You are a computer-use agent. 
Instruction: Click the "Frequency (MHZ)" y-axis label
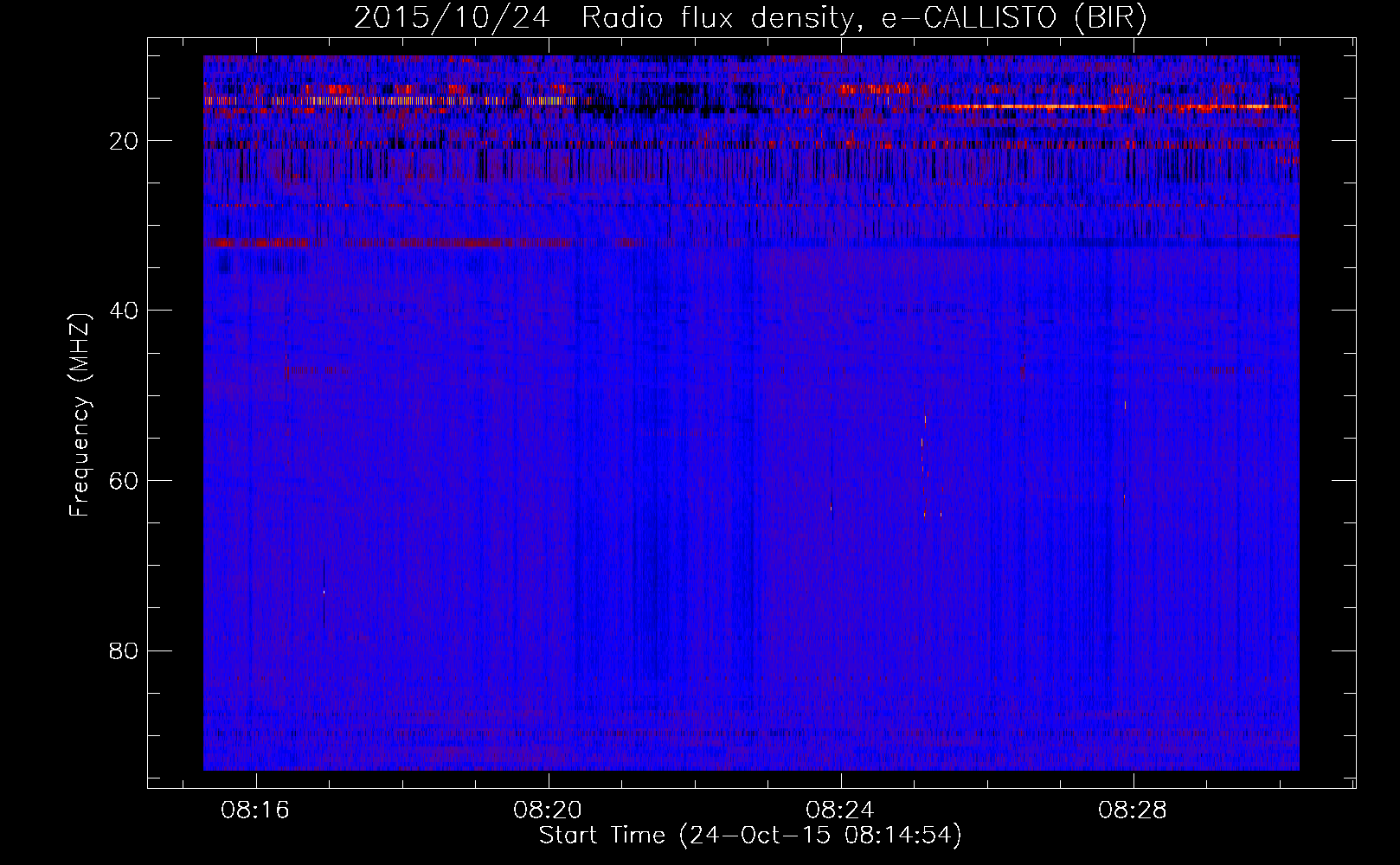[x=80, y=415]
